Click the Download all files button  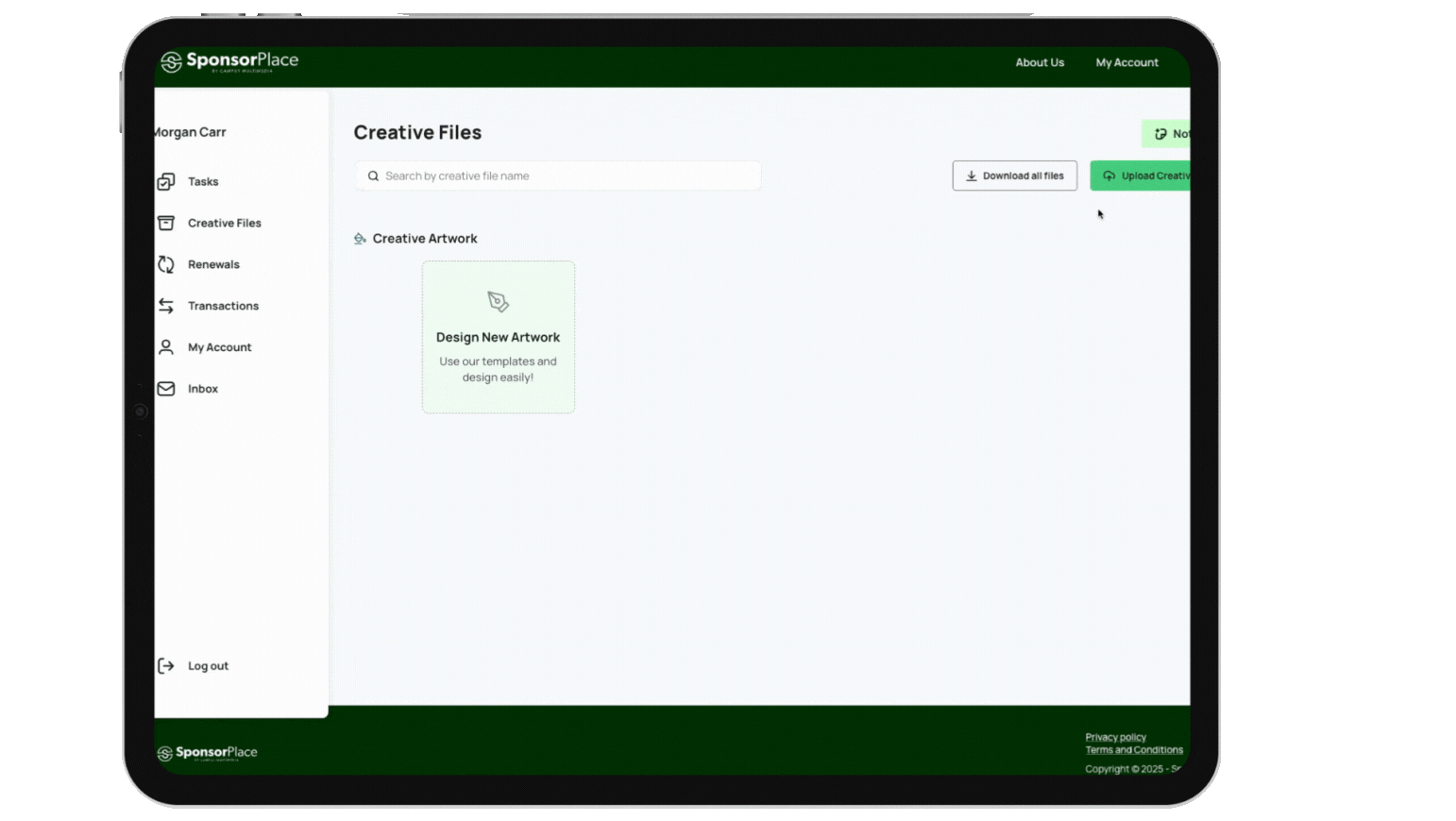tap(1014, 176)
